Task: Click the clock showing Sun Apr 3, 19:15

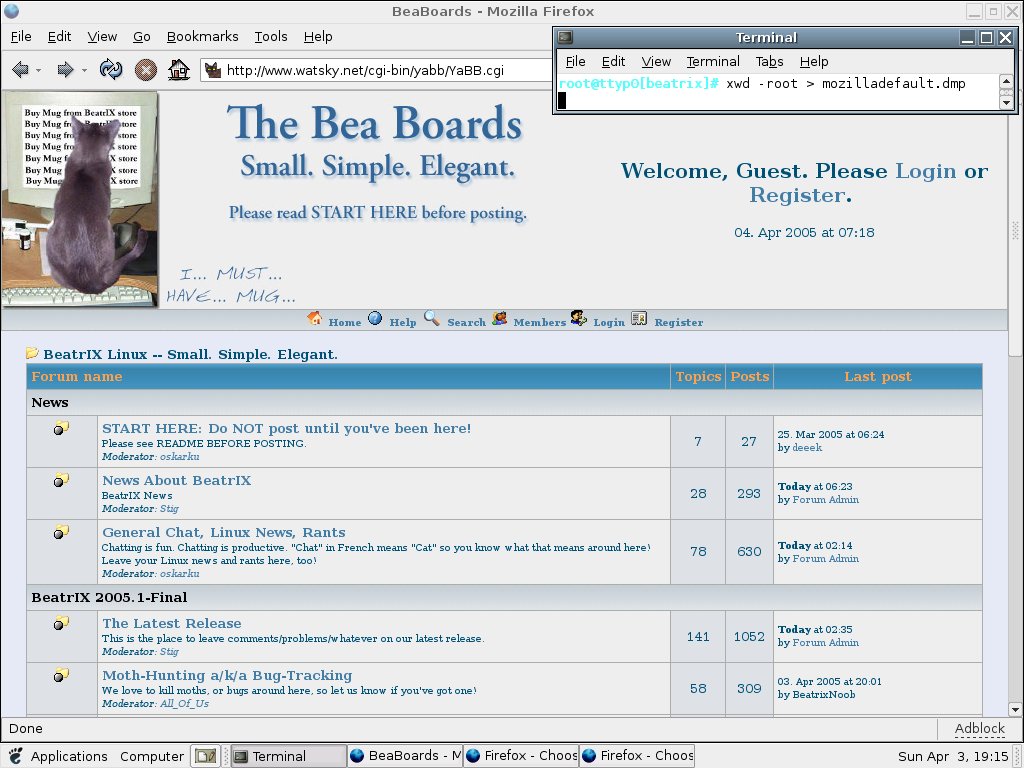Action: point(953,756)
